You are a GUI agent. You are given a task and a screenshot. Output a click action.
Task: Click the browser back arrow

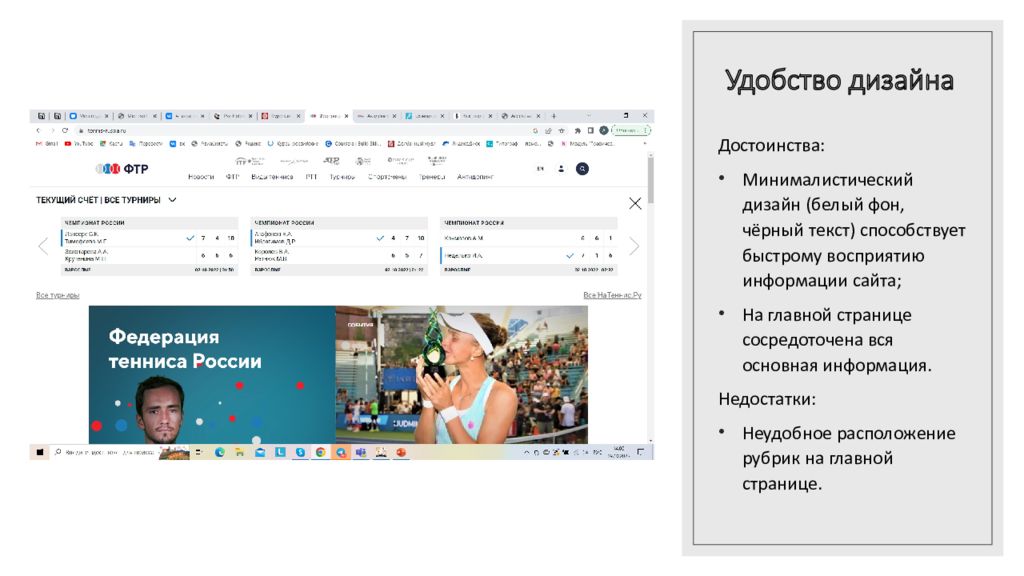click(38, 131)
